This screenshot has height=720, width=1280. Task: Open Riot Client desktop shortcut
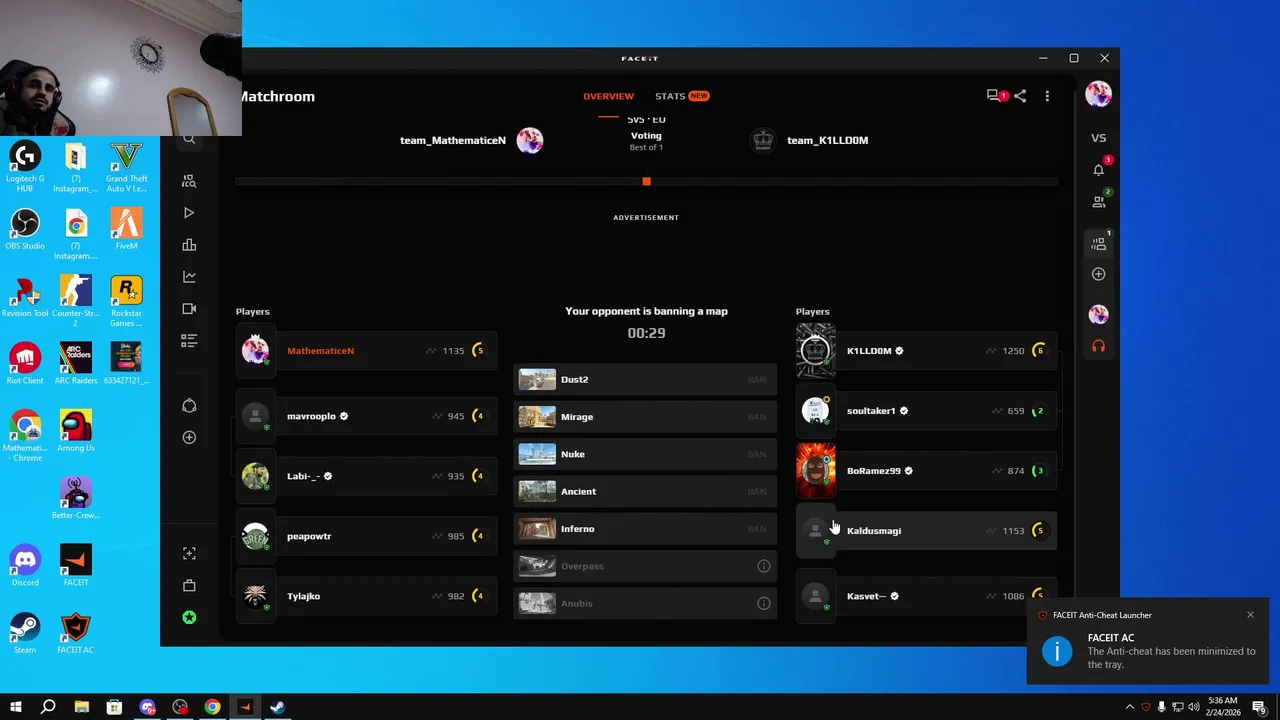click(x=25, y=363)
